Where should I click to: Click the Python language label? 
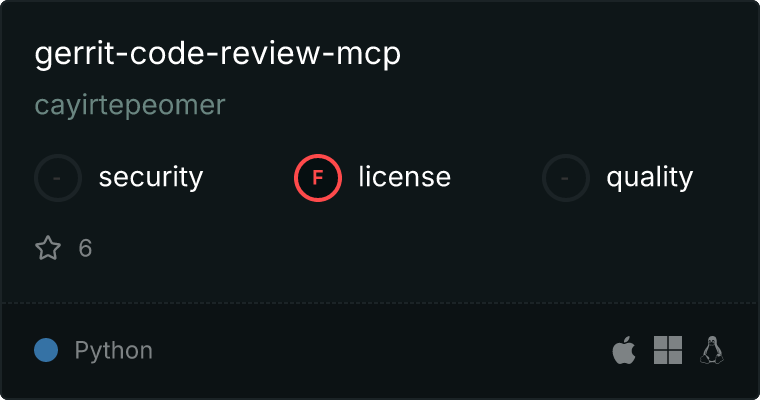[x=113, y=351]
